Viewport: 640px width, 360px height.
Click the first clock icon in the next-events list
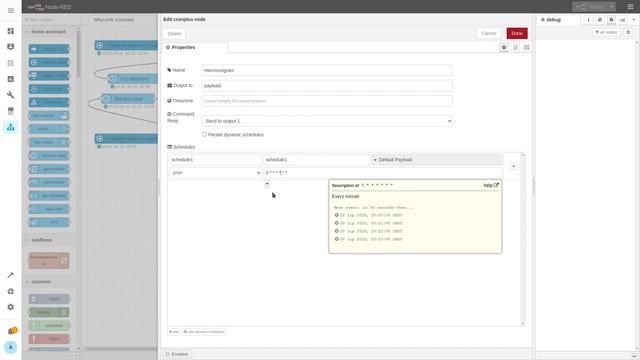(337, 215)
